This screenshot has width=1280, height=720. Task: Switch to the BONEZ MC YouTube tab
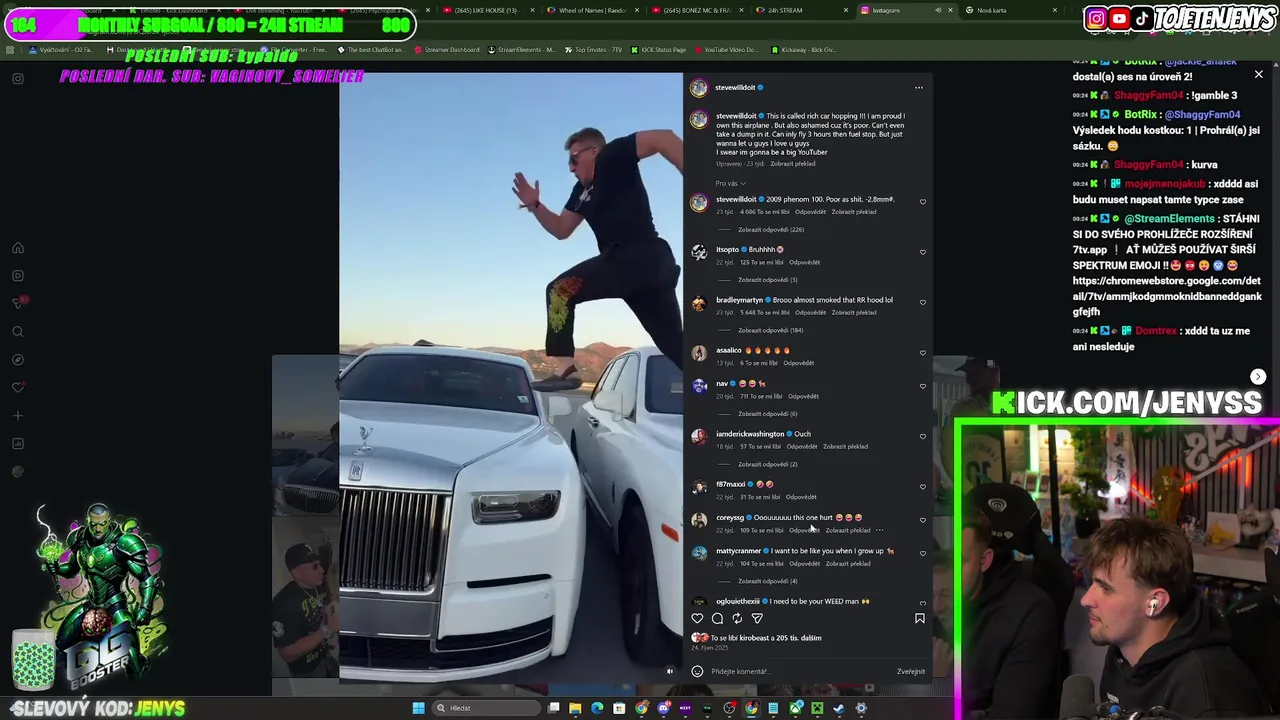point(697,10)
